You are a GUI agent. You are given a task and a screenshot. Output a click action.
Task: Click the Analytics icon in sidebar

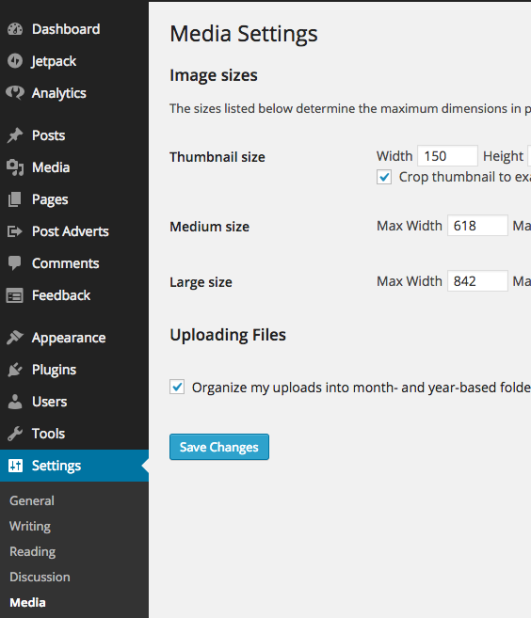15,93
